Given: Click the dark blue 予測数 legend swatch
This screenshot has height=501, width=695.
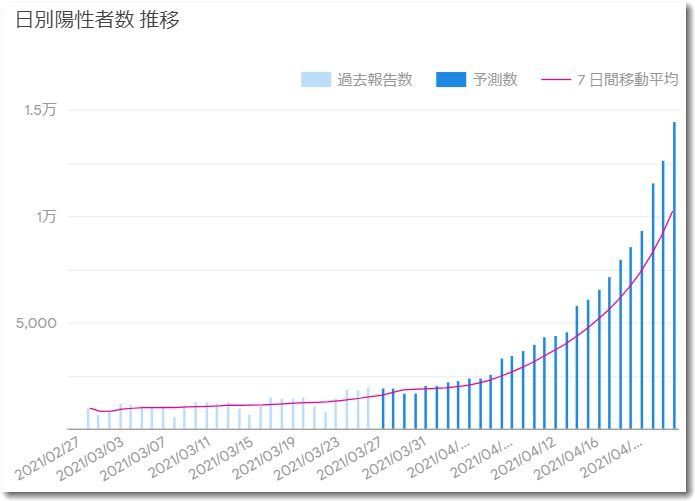Looking at the screenshot, I should click(451, 80).
